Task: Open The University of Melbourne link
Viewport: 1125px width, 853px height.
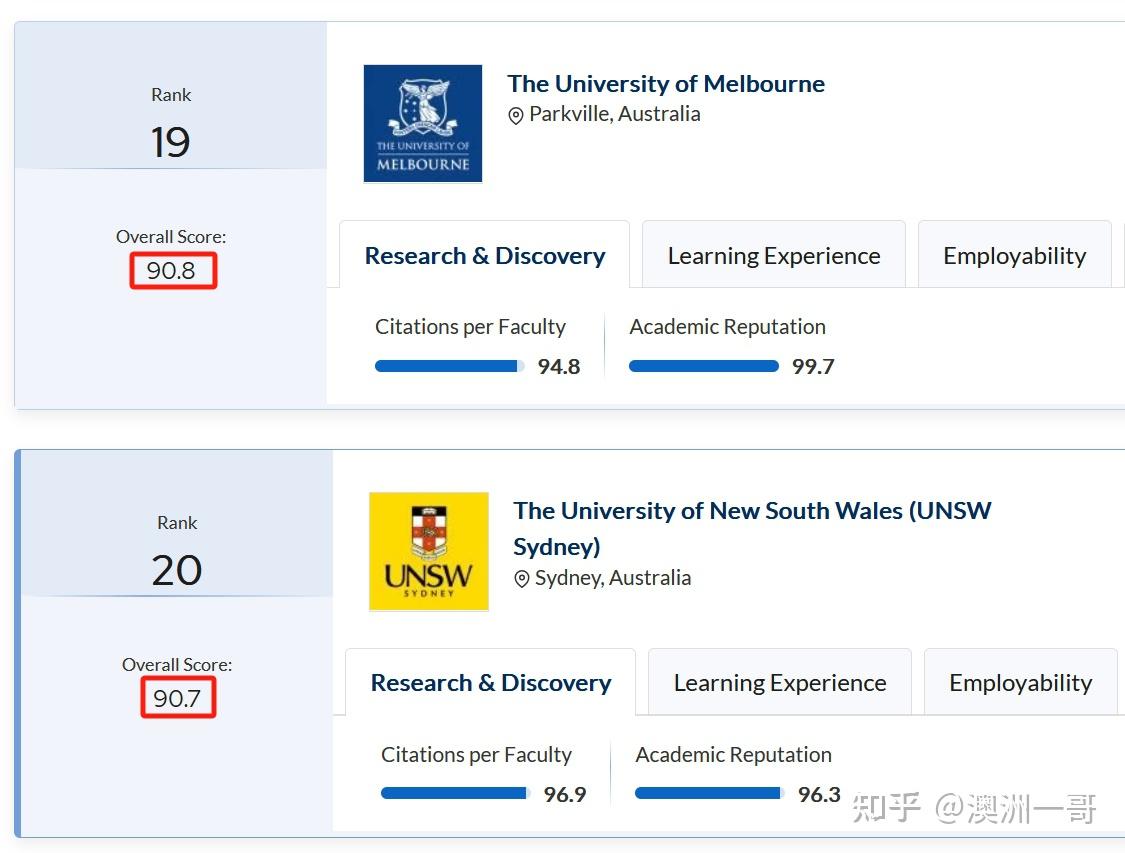Action: pyautogui.click(x=666, y=83)
